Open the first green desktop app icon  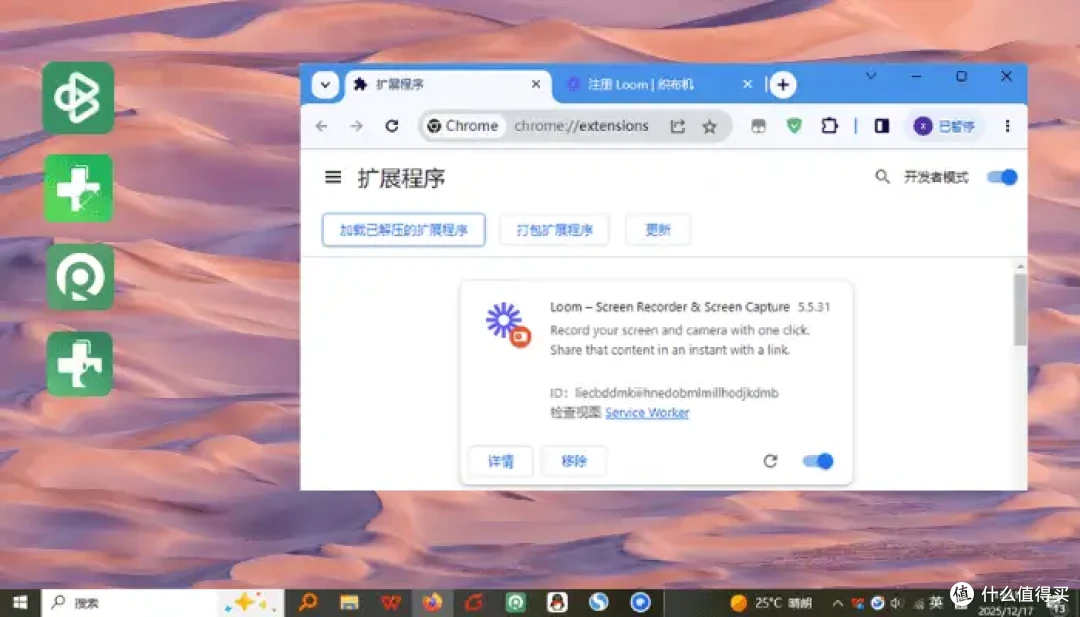(78, 98)
